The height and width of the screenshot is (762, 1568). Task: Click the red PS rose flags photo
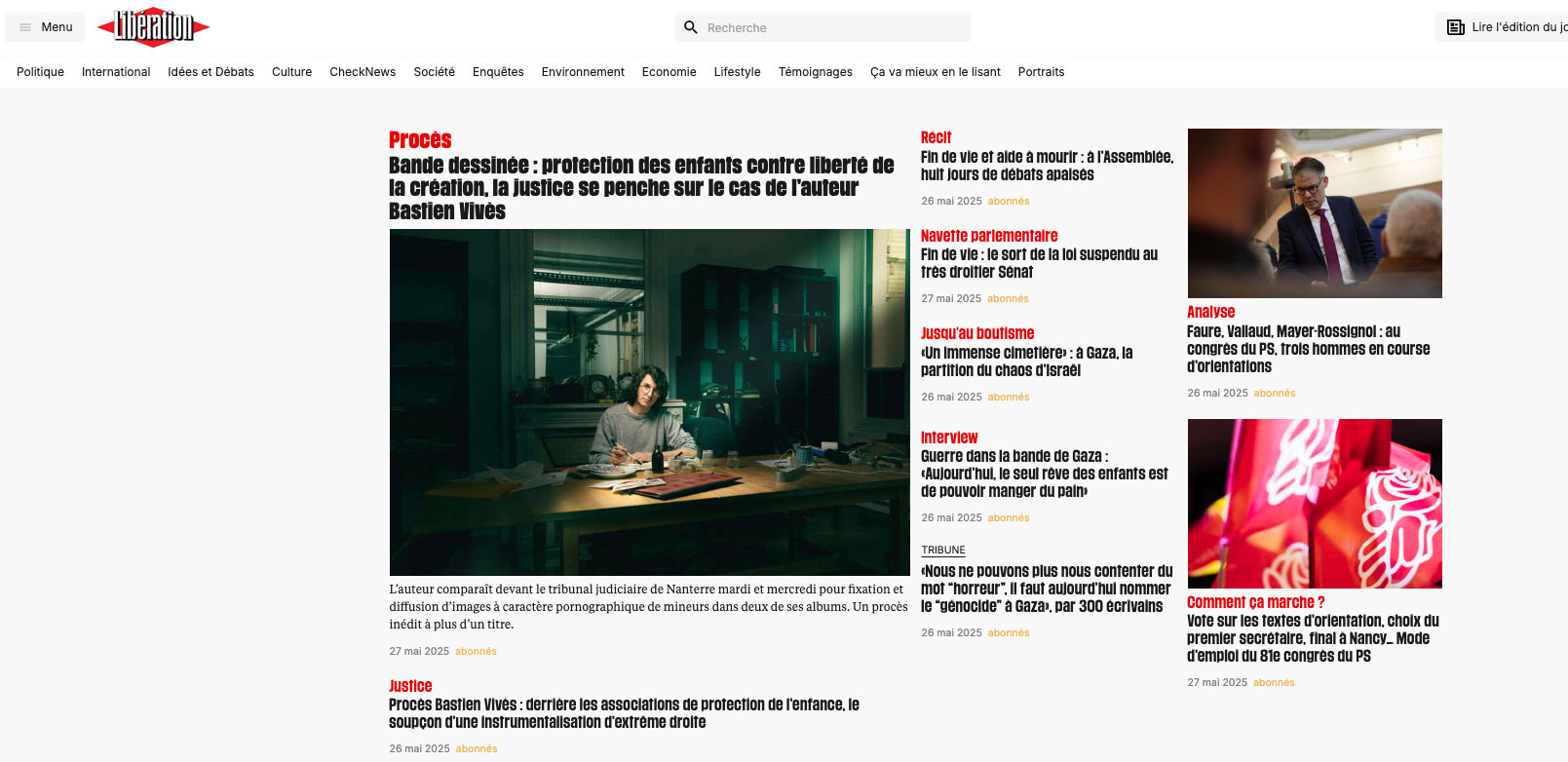tap(1315, 504)
